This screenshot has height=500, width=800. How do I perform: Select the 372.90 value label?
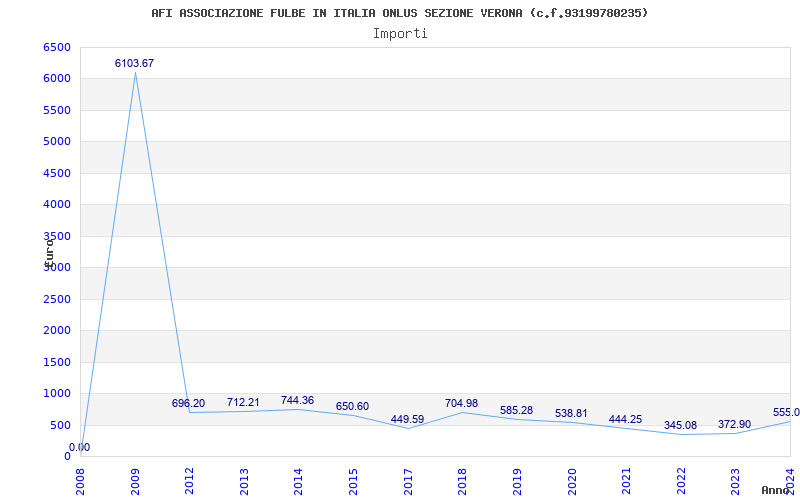pyautogui.click(x=735, y=424)
